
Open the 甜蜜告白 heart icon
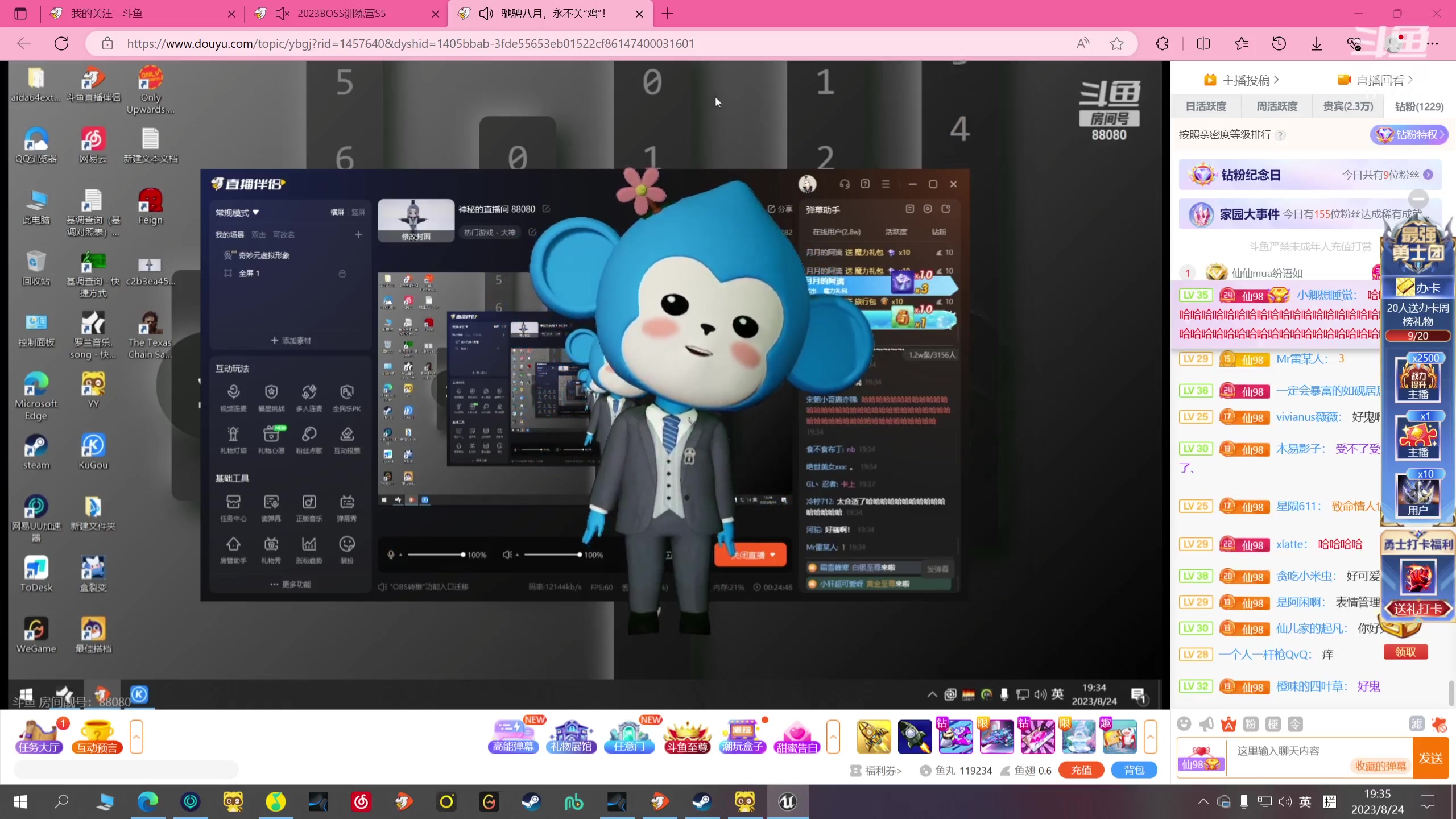tap(796, 737)
